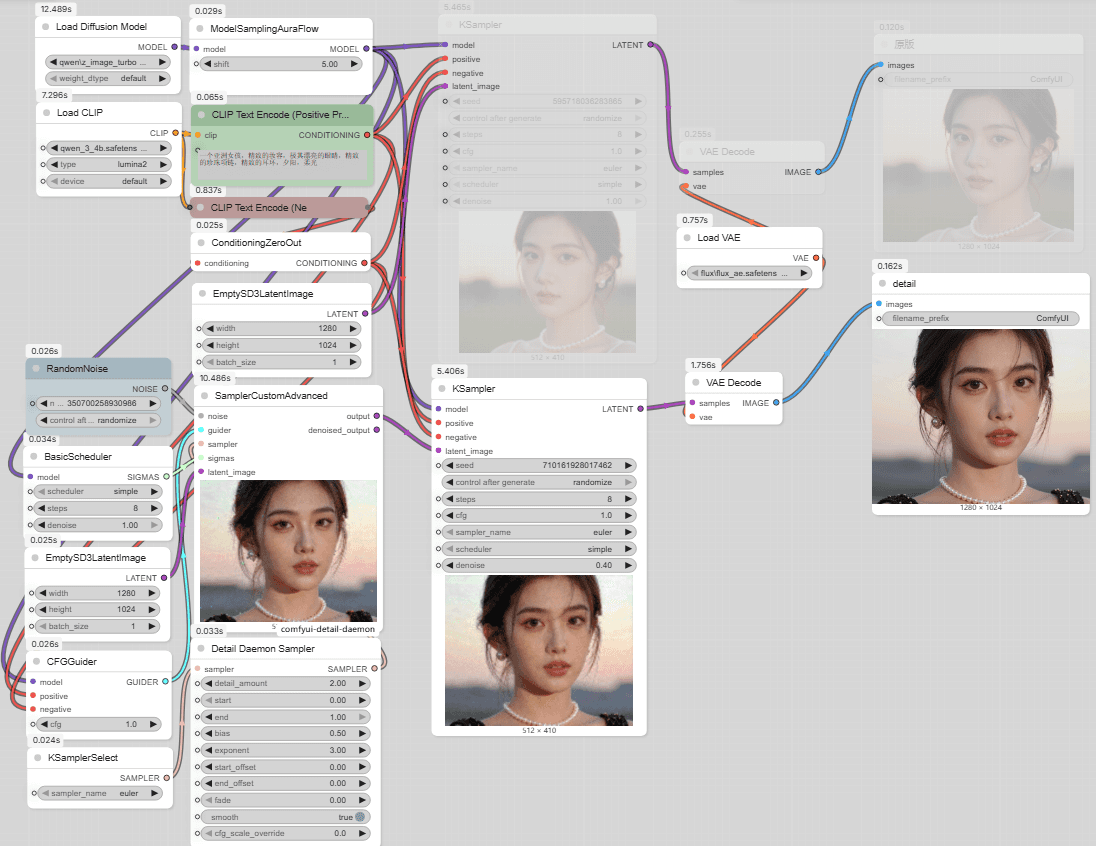Click the filename_prefix field in detail node
Image resolution: width=1096 pixels, height=846 pixels.
tap(980, 319)
